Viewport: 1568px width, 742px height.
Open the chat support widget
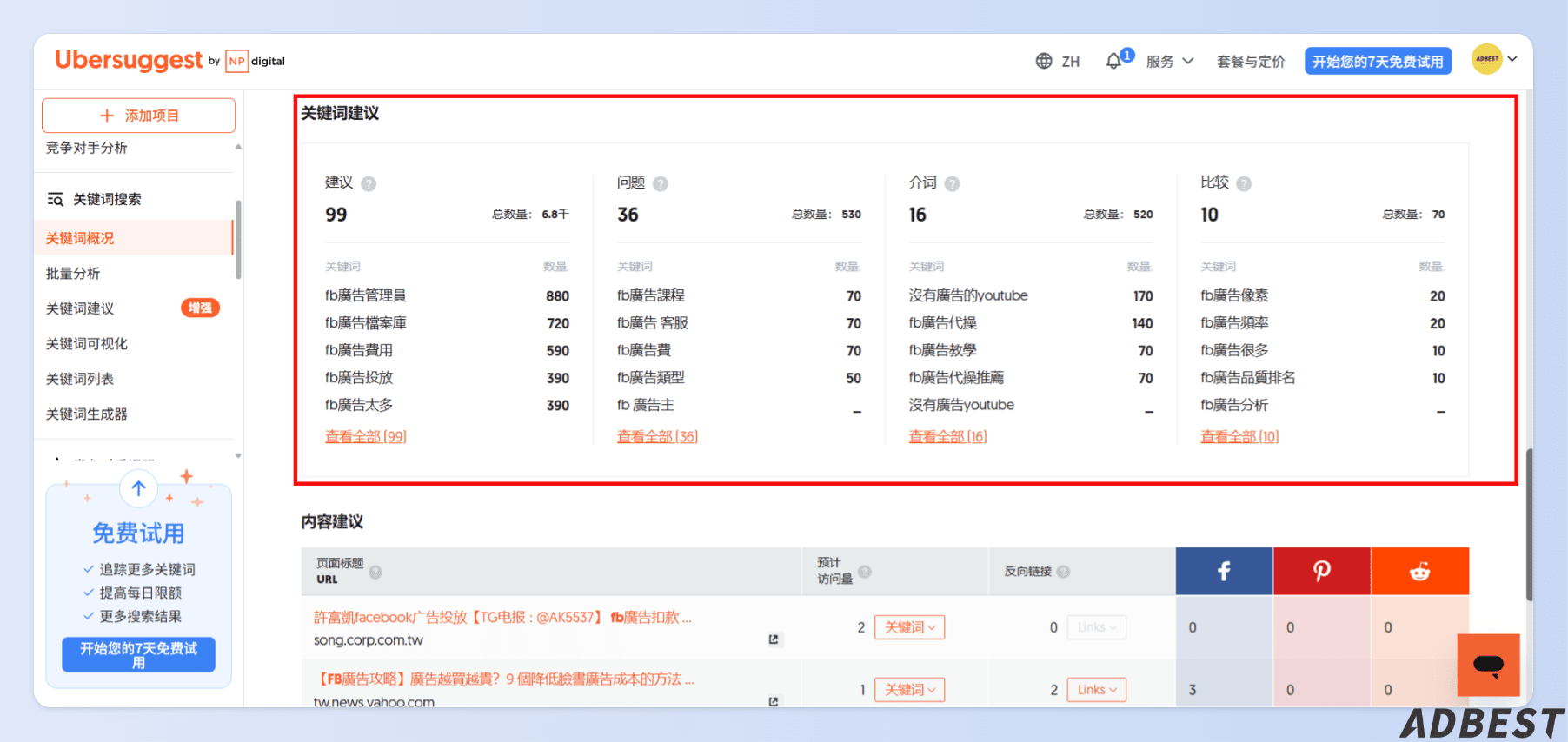1488,665
